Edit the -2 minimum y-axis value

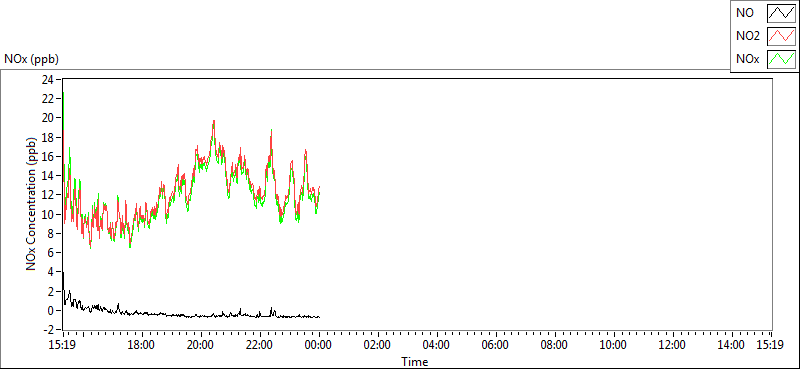49,330
